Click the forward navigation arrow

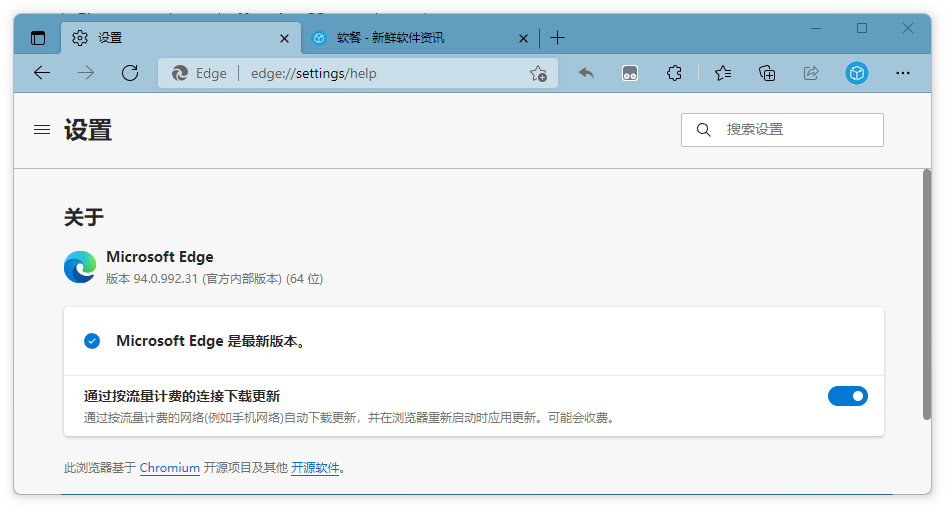pos(86,73)
